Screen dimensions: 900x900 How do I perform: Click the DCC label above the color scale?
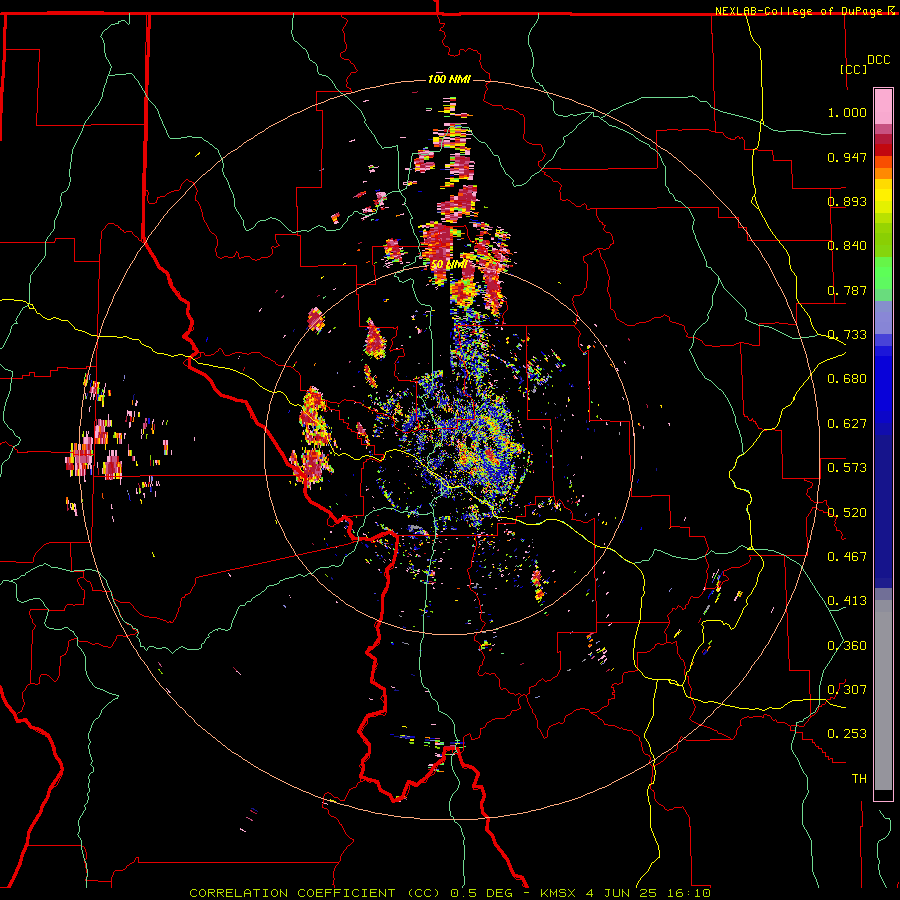(x=878, y=60)
